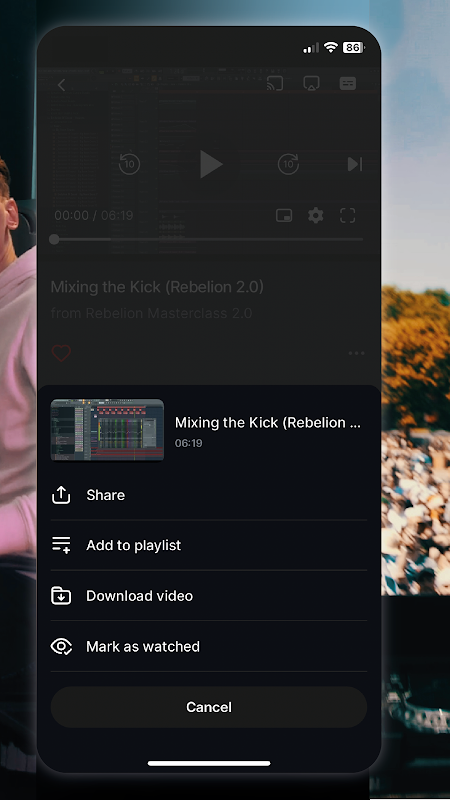The image size is (450, 800).
Task: Tap the share upload icon
Action: click(x=61, y=495)
